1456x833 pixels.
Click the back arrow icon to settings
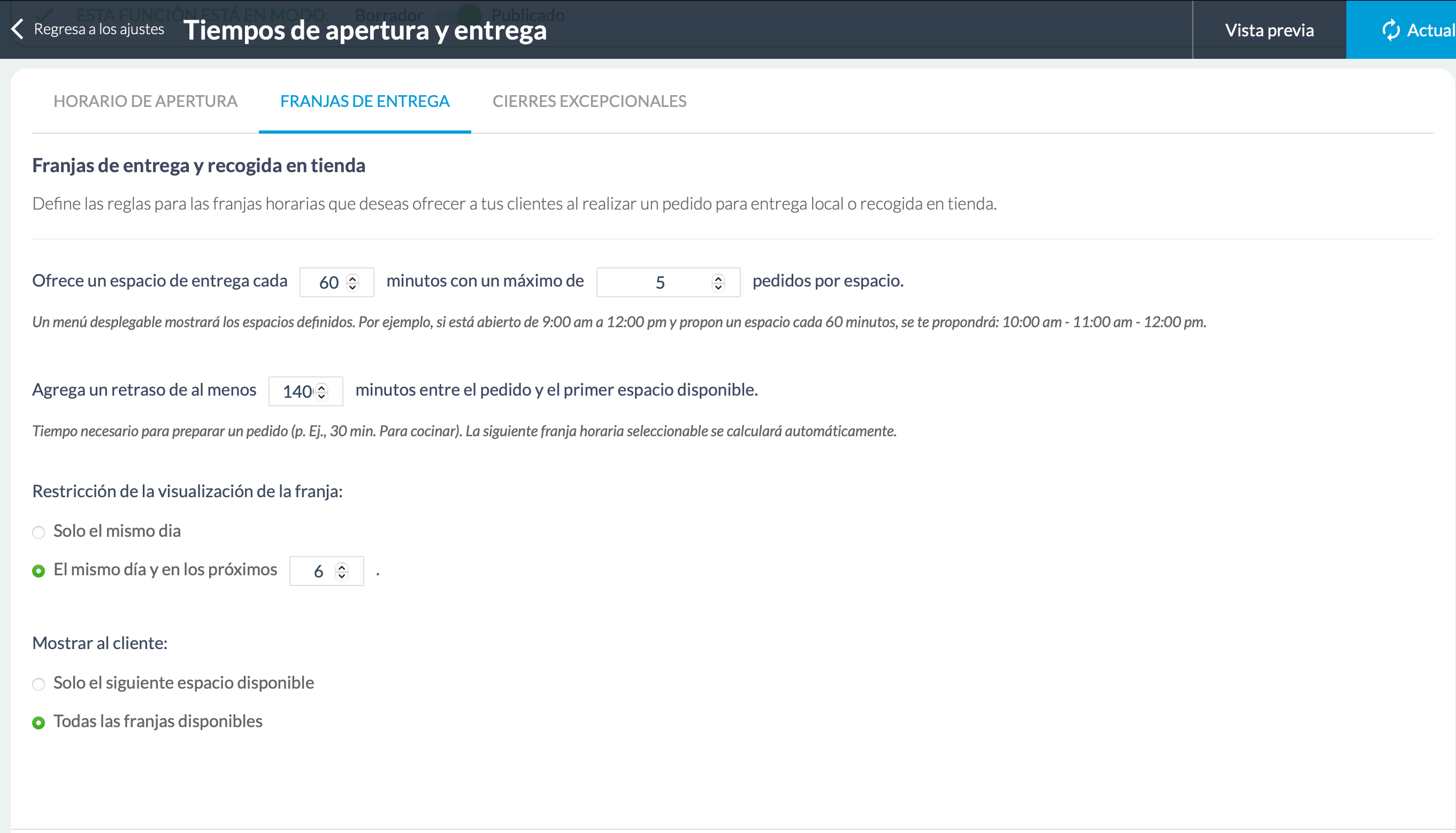coord(17,29)
